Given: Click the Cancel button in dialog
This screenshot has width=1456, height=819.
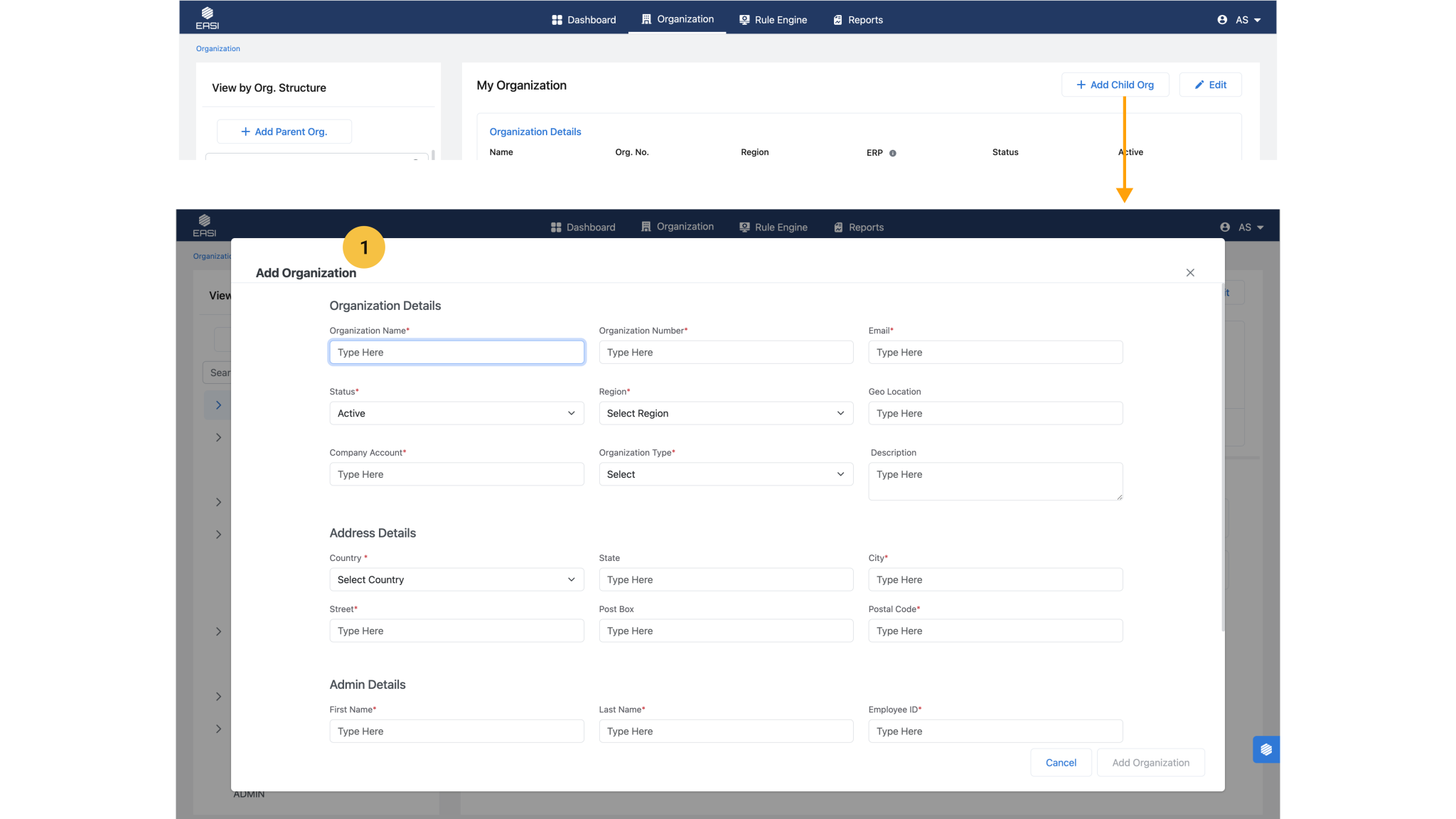Looking at the screenshot, I should click(x=1060, y=762).
